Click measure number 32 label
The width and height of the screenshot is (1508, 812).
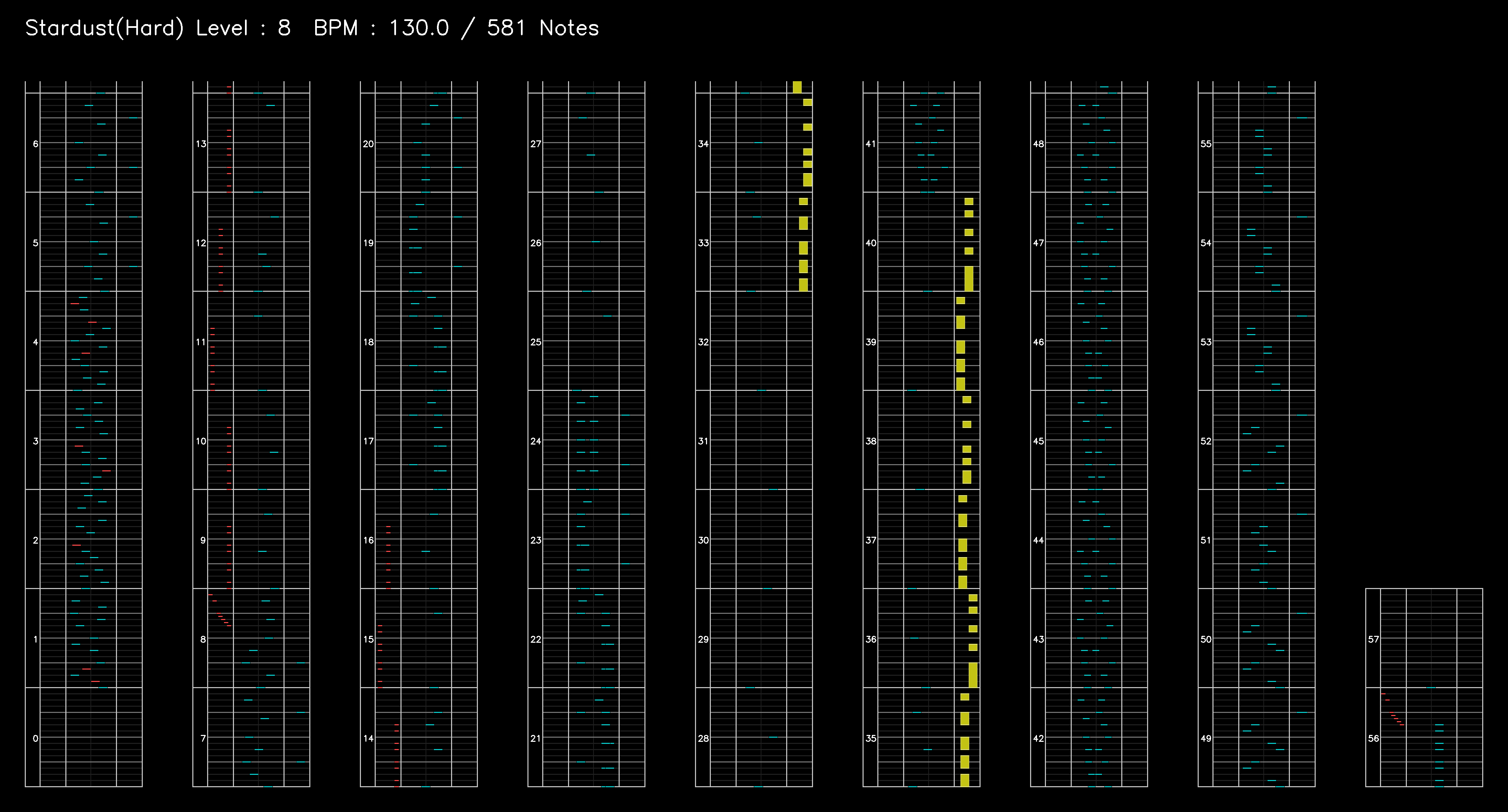pyautogui.click(x=703, y=342)
